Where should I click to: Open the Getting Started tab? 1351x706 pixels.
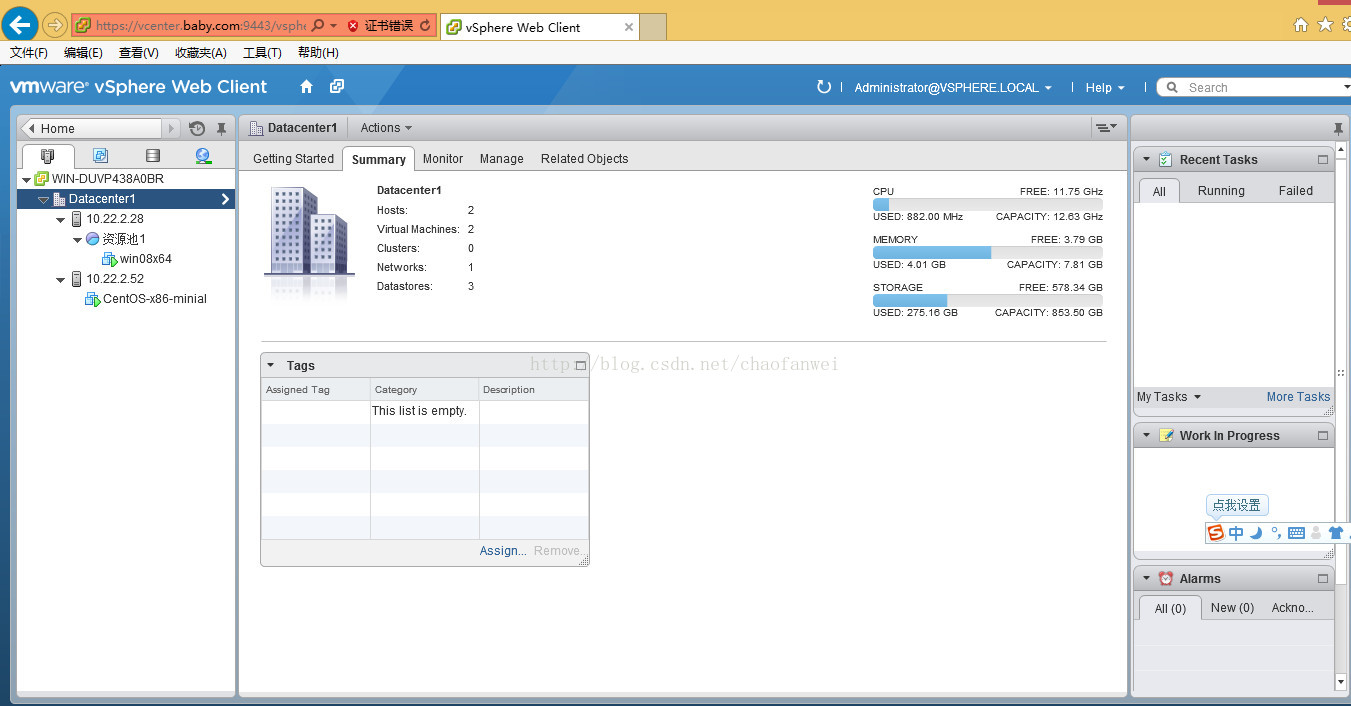click(293, 158)
